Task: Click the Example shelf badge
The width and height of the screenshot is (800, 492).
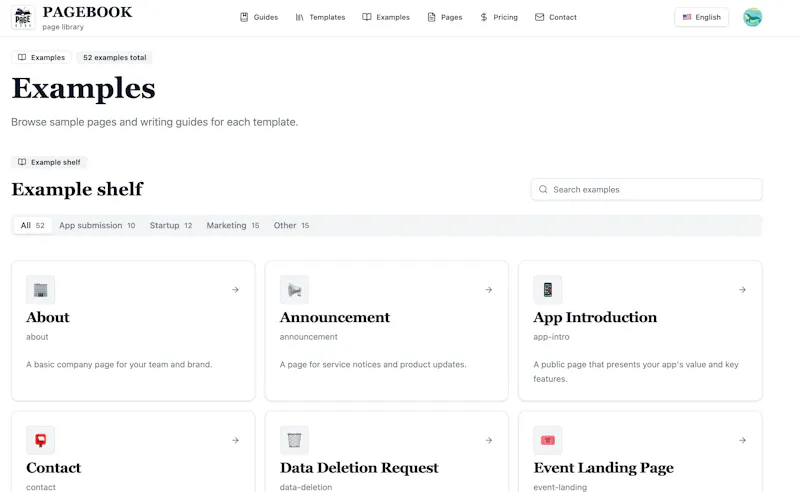Action: 49,162
